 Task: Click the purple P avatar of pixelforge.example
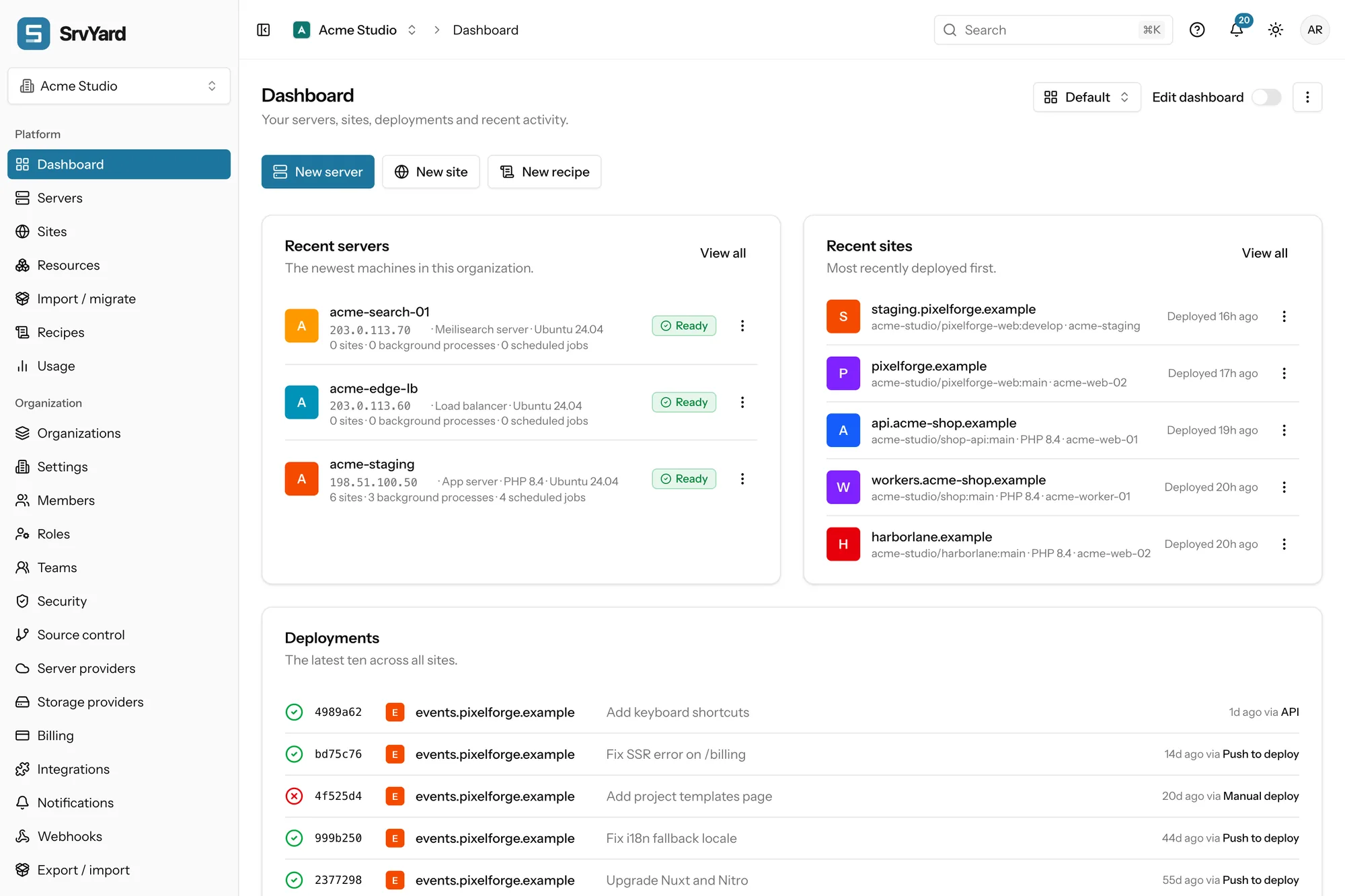[x=843, y=373]
